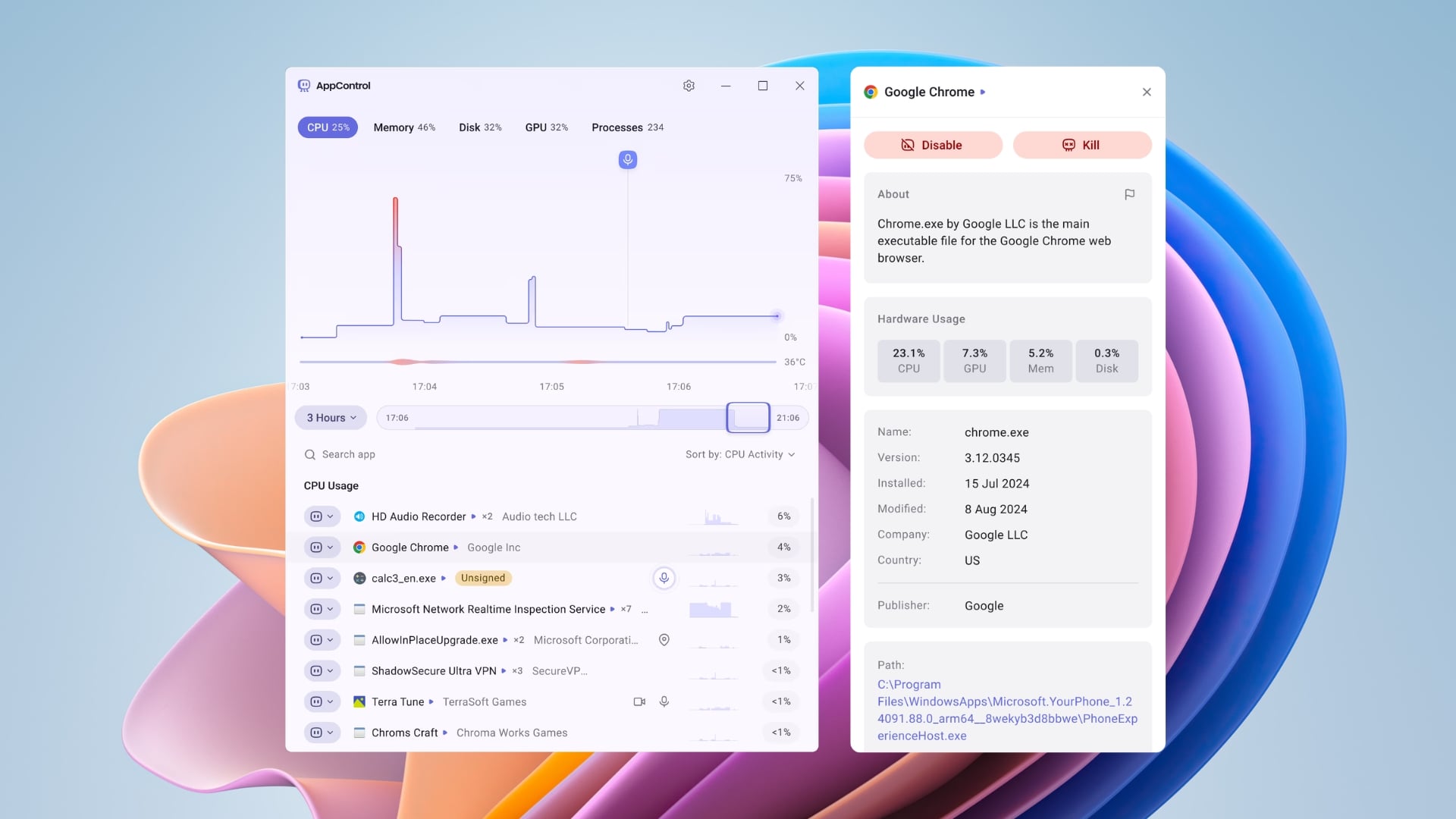Viewport: 1456px width, 819px height.
Task: Switch to CPU tab
Action: click(328, 127)
